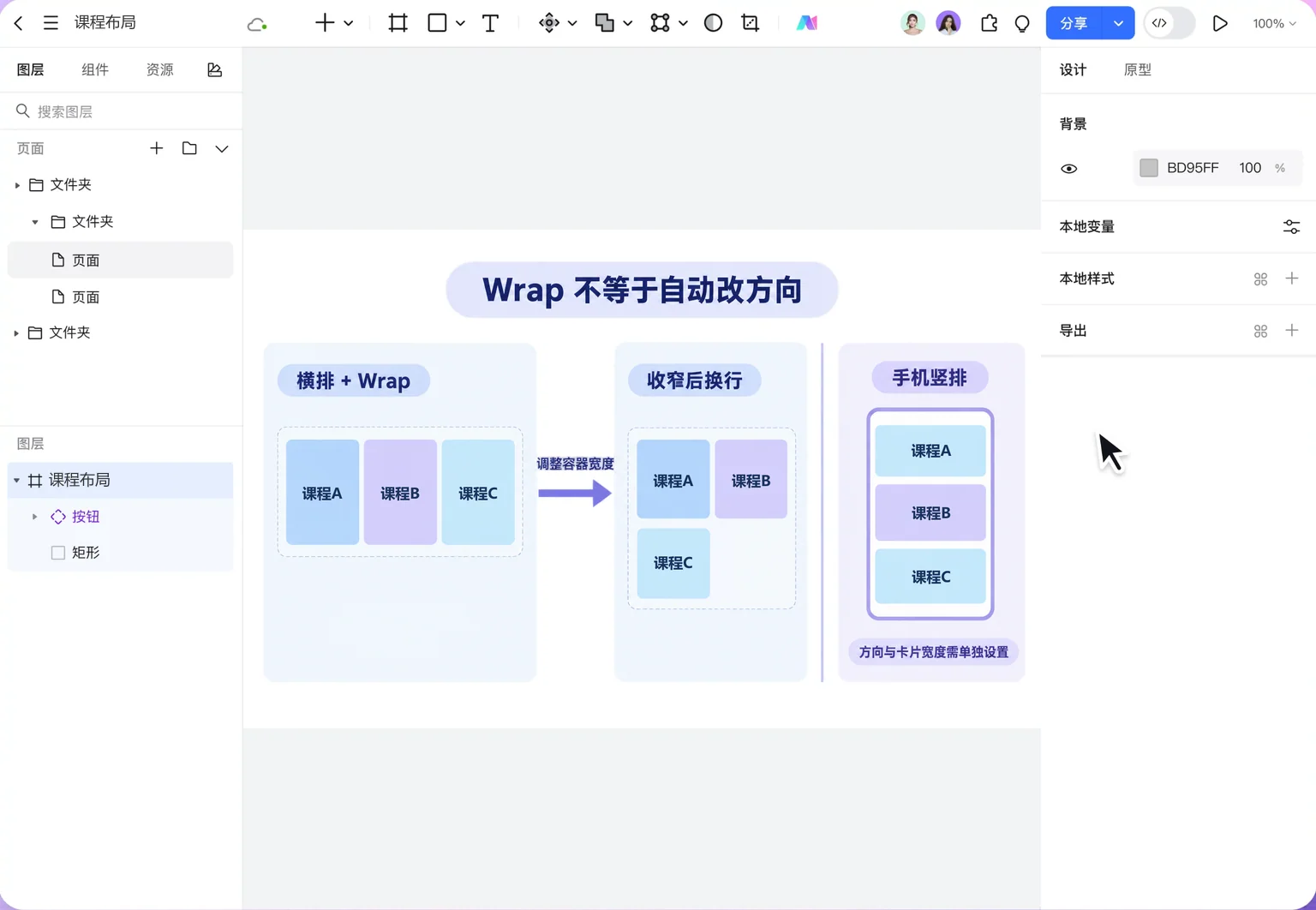Viewport: 1316px width, 910px height.
Task: Create a new page folder
Action: [189, 148]
